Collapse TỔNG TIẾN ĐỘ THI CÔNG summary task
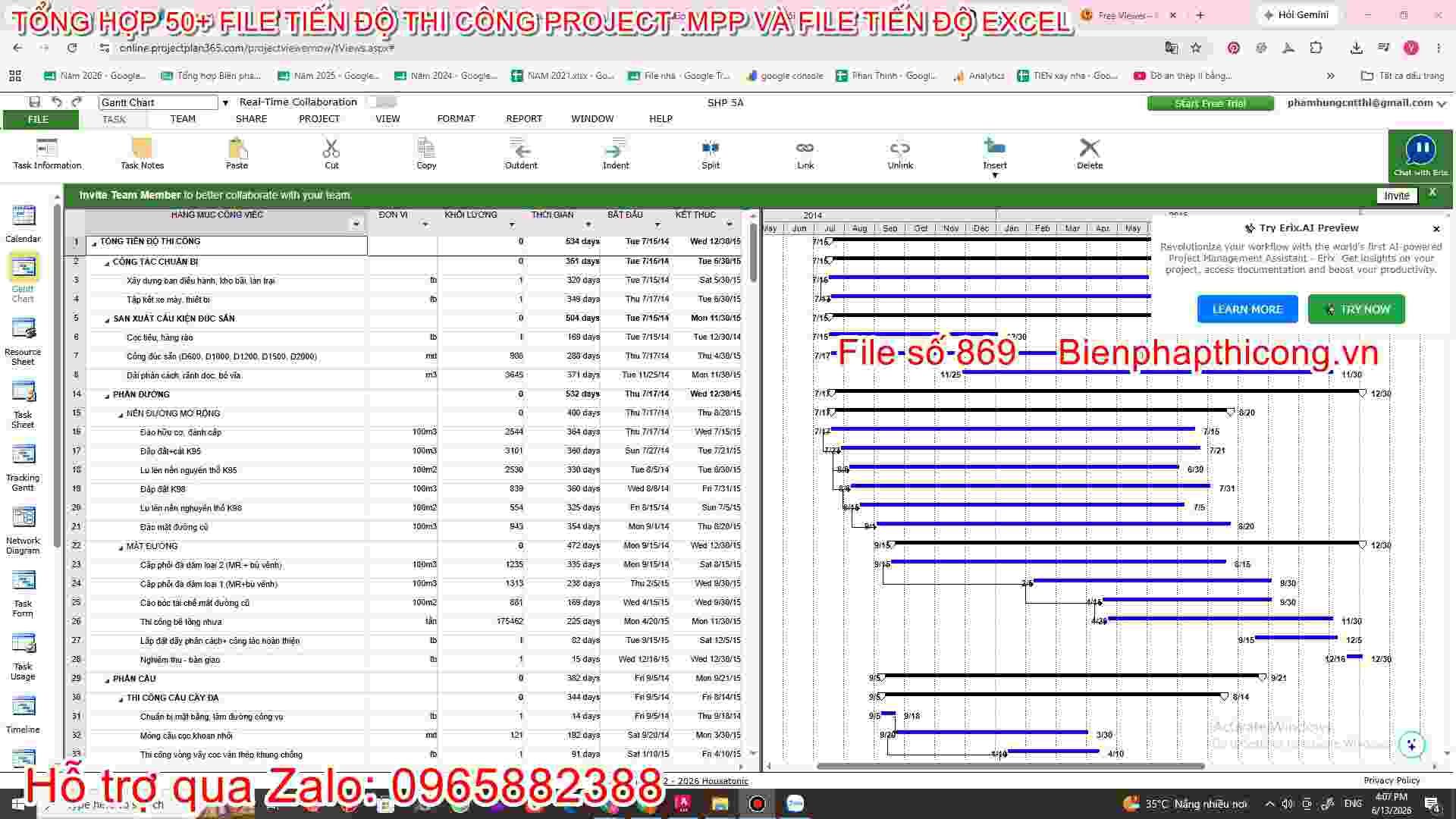The image size is (1456, 819). [94, 243]
